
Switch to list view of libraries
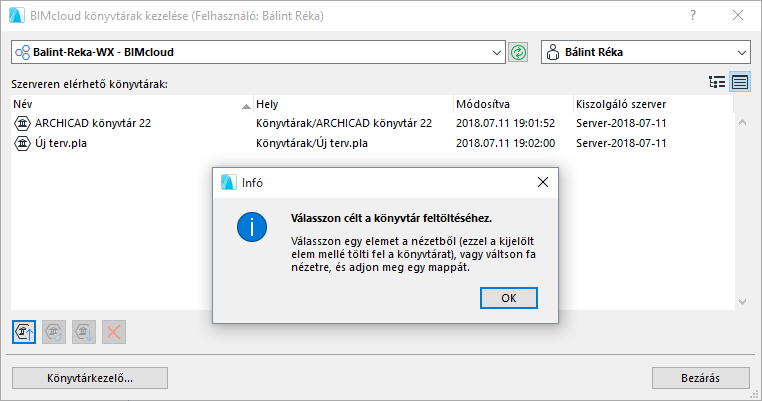(x=740, y=82)
